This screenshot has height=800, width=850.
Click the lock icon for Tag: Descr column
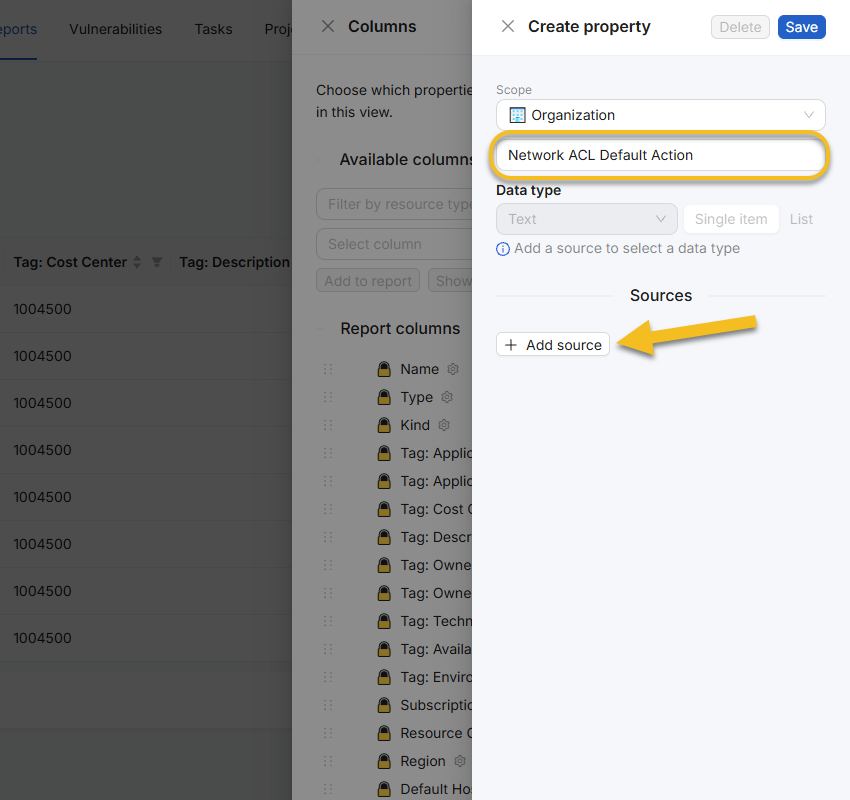click(x=384, y=537)
